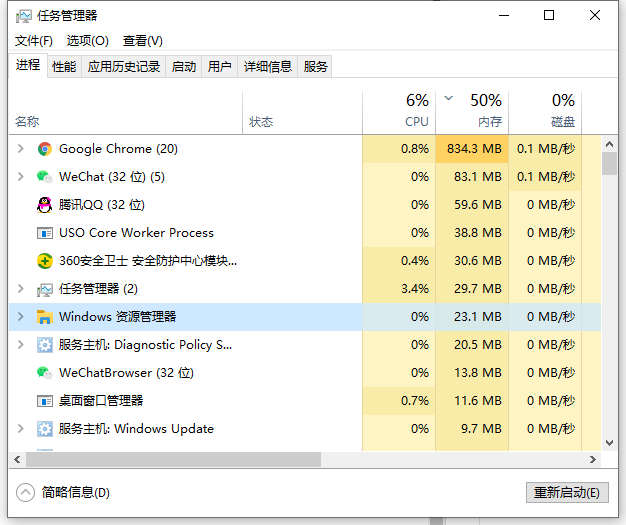Expand 服务主机: Windows Update entry

[21, 429]
